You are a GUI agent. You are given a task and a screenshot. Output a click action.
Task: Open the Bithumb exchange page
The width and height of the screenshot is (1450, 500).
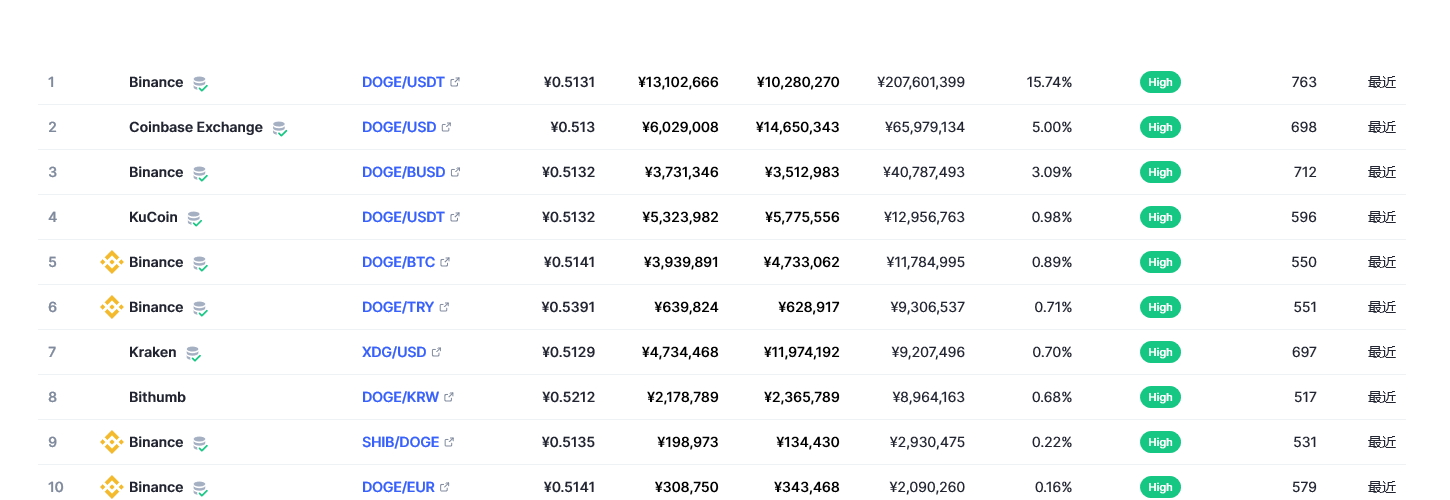point(157,397)
